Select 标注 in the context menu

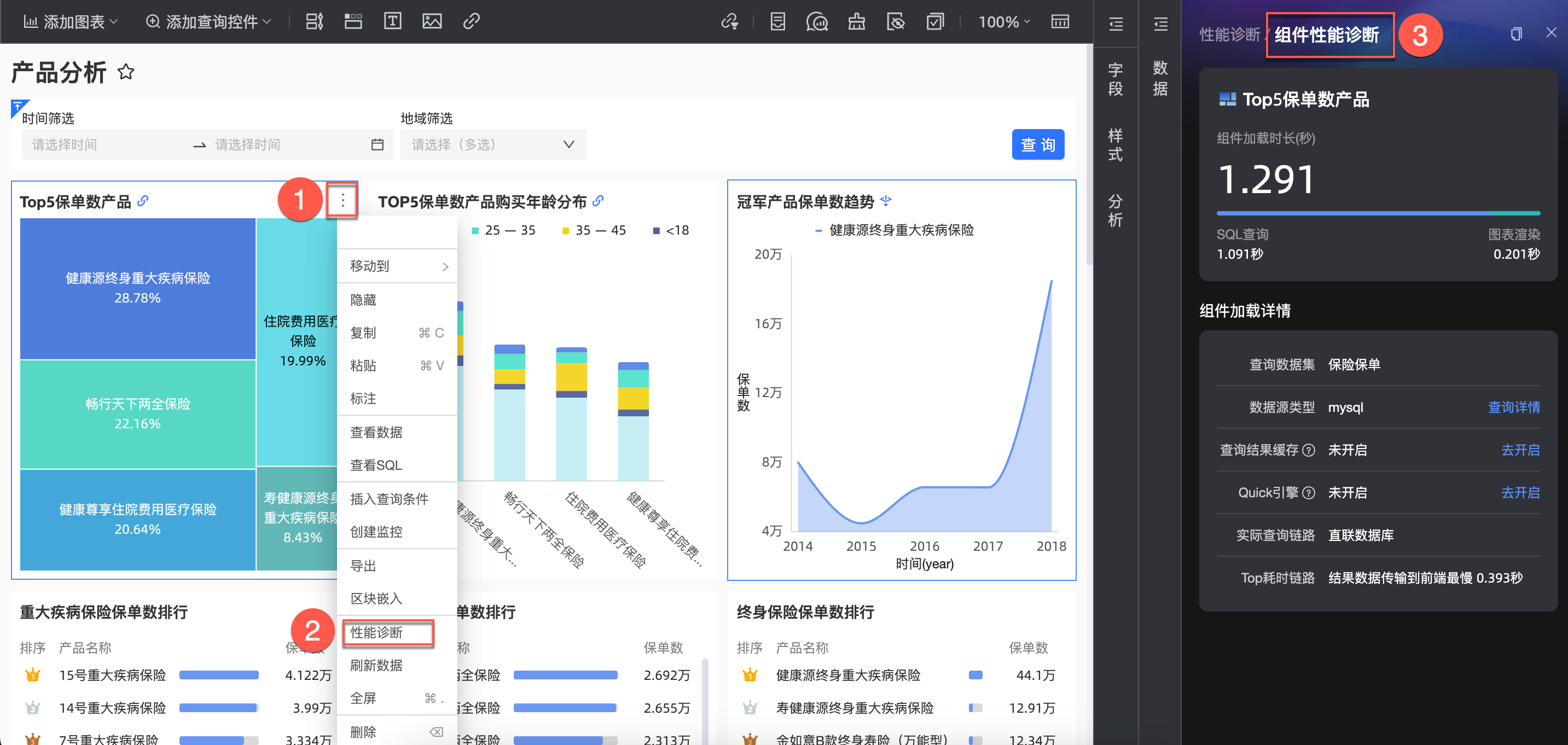pyautogui.click(x=398, y=399)
